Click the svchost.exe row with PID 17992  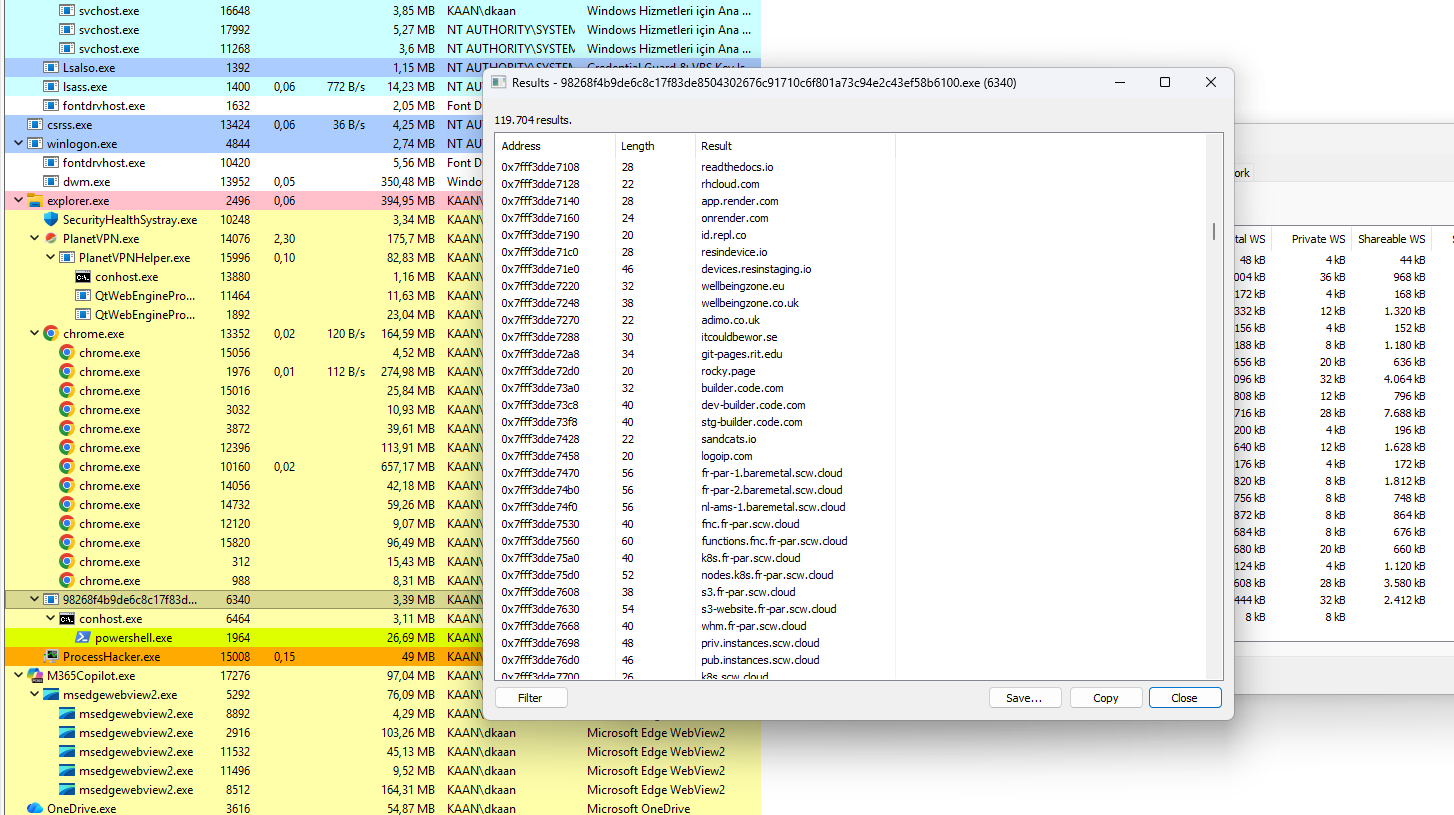[x=382, y=29]
